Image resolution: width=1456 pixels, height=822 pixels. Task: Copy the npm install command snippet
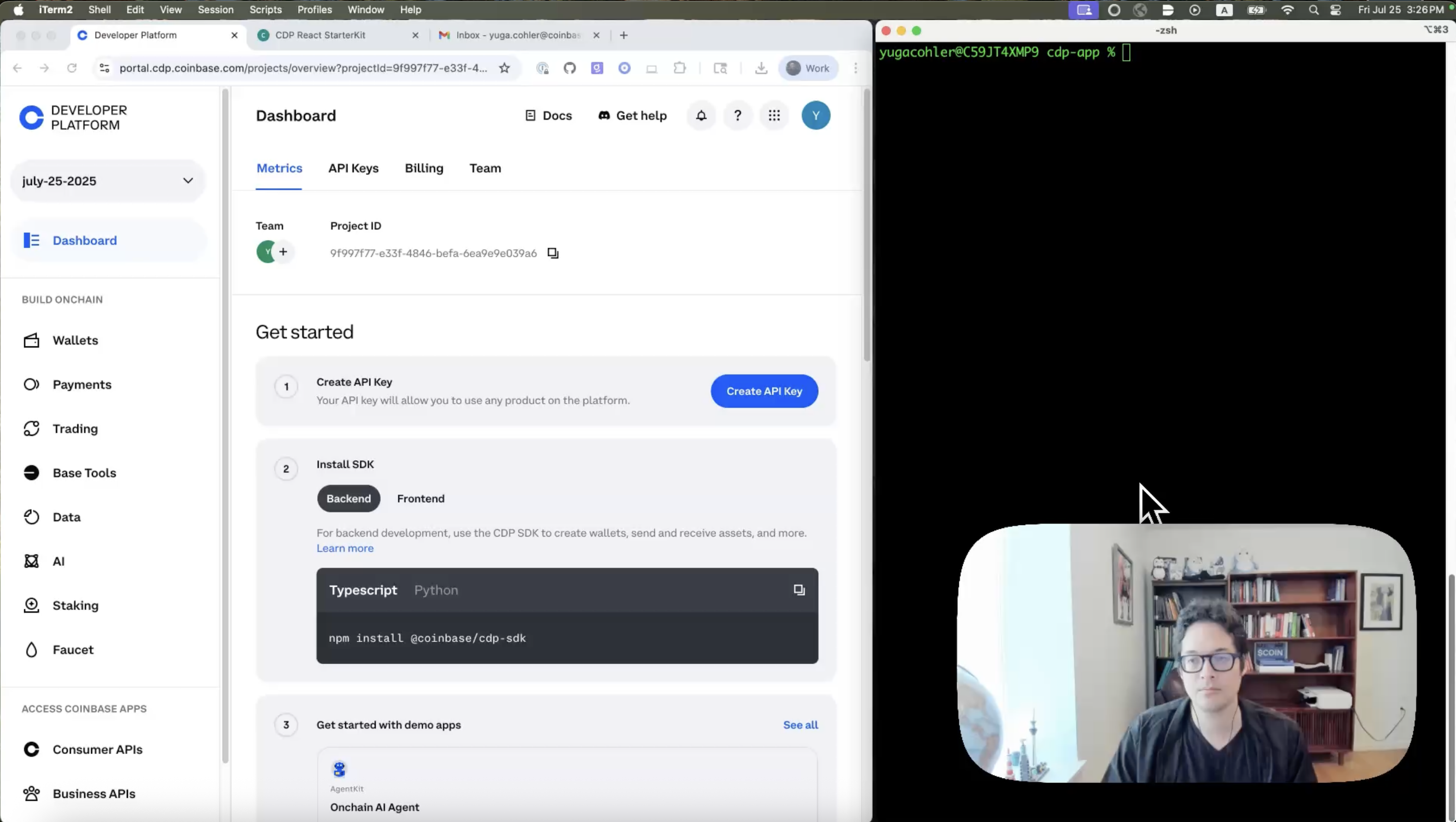click(x=798, y=590)
